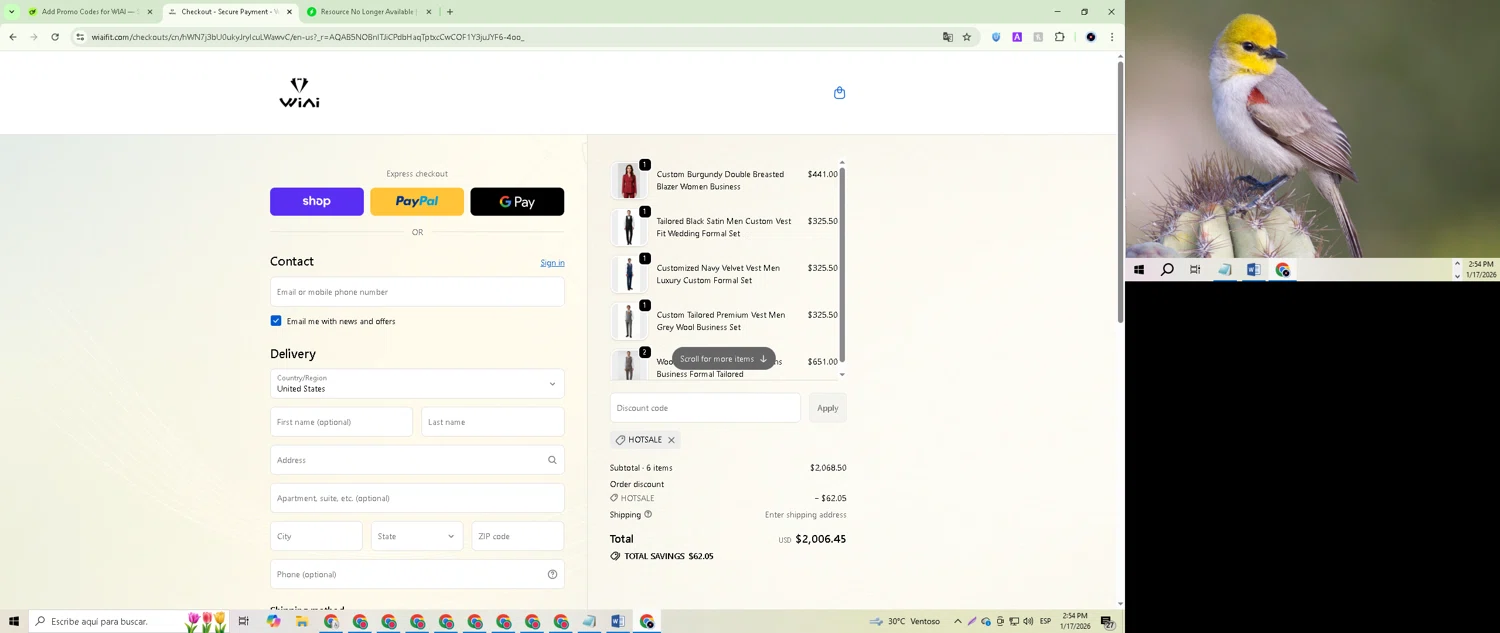The image size is (1500, 633).
Task: Focus the Email or mobile phone field
Action: [417, 292]
